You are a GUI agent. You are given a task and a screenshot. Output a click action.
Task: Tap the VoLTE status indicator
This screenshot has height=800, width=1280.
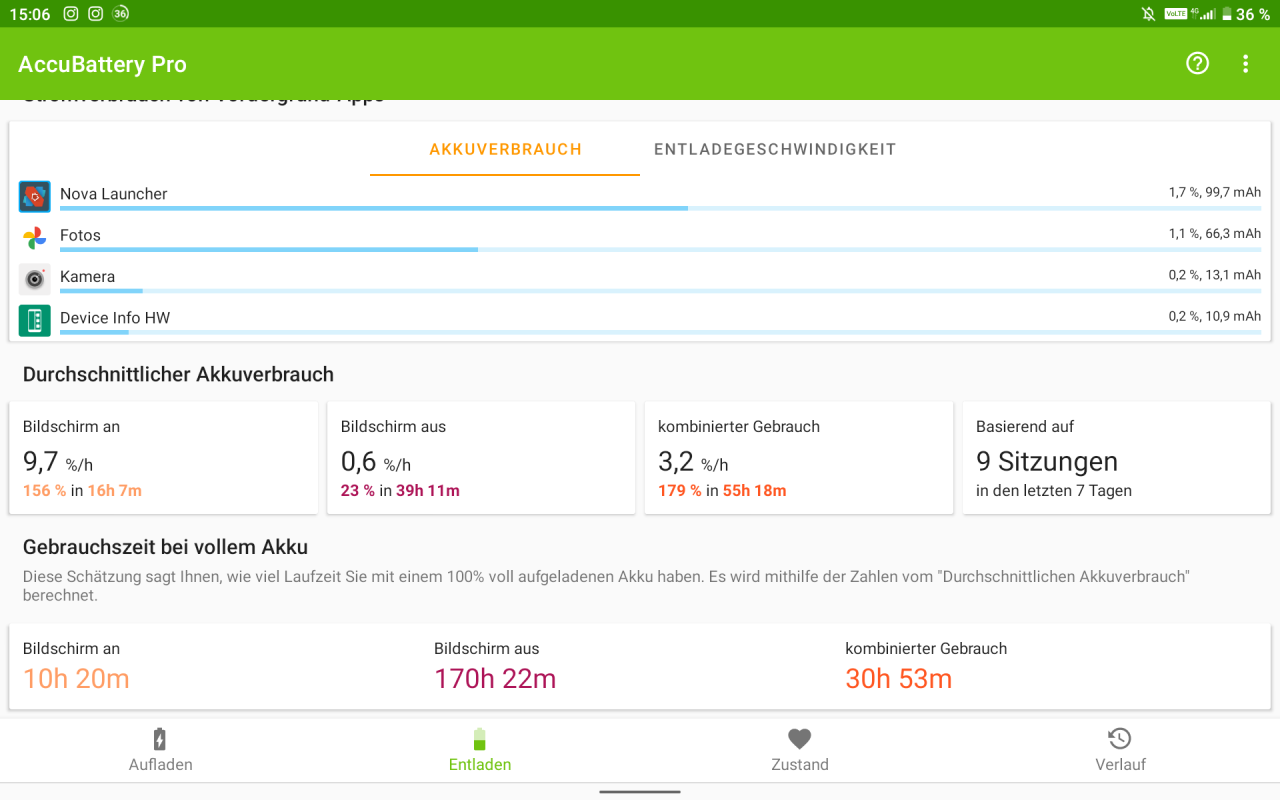pyautogui.click(x=1175, y=13)
